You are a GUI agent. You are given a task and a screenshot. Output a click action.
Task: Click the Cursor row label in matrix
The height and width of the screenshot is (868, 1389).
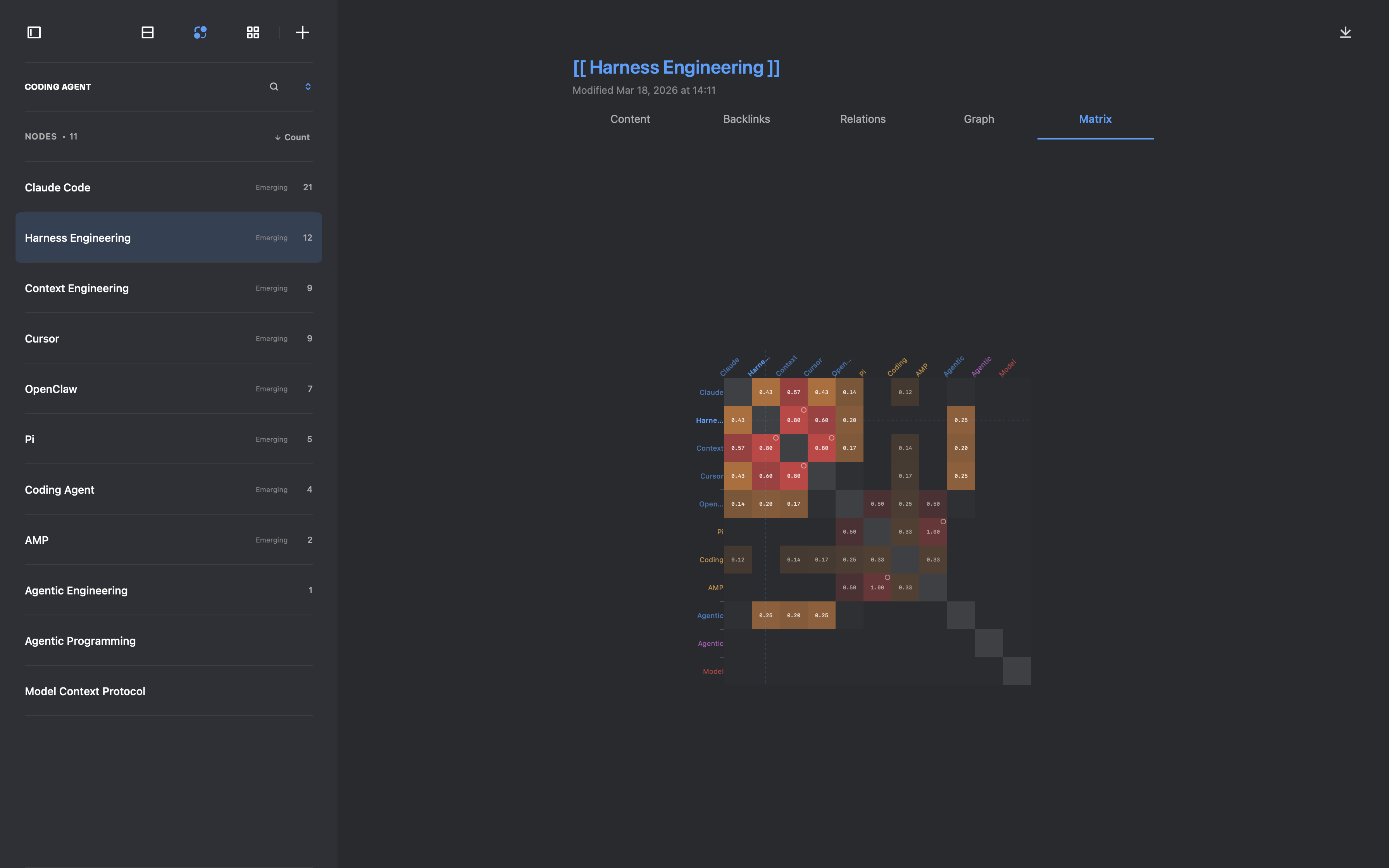coord(711,476)
